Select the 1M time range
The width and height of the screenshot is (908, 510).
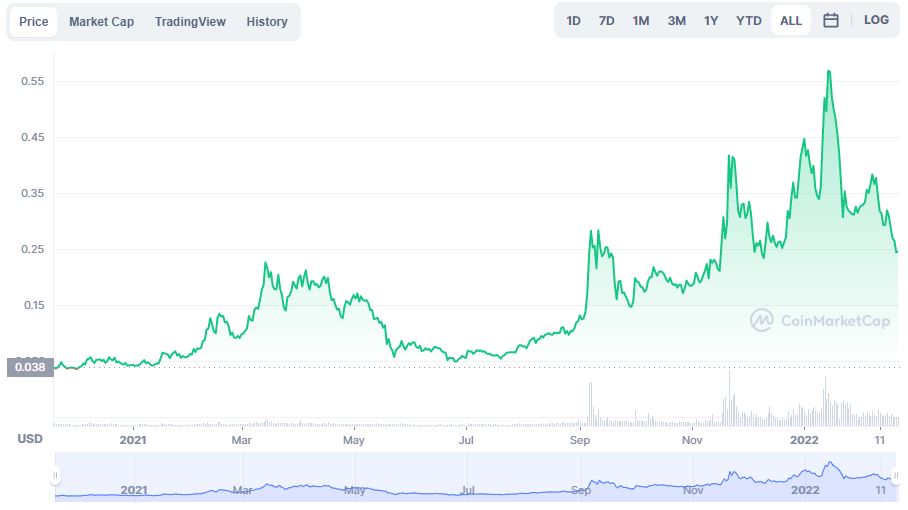(640, 21)
